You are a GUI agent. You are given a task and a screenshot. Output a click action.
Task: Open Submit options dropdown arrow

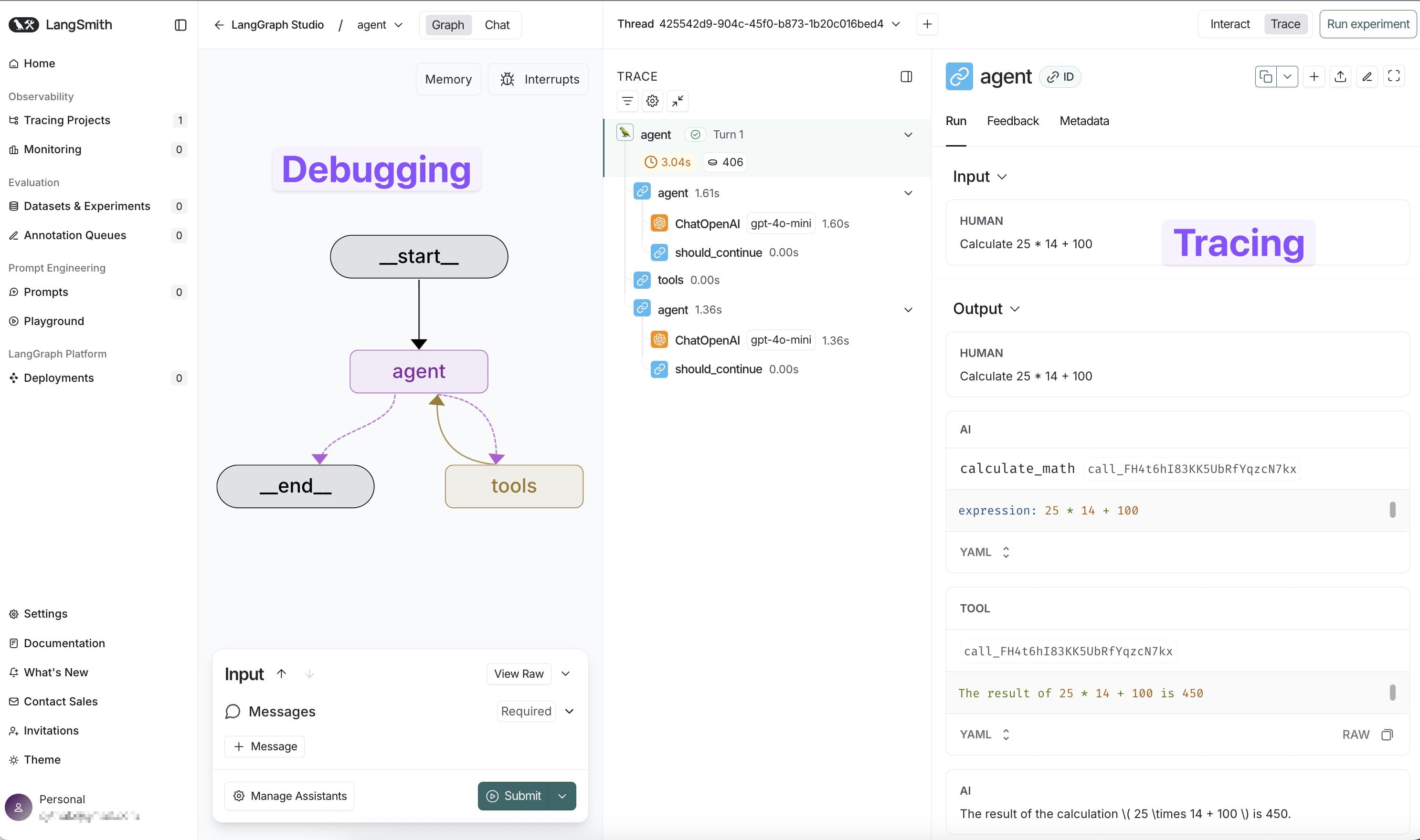562,796
